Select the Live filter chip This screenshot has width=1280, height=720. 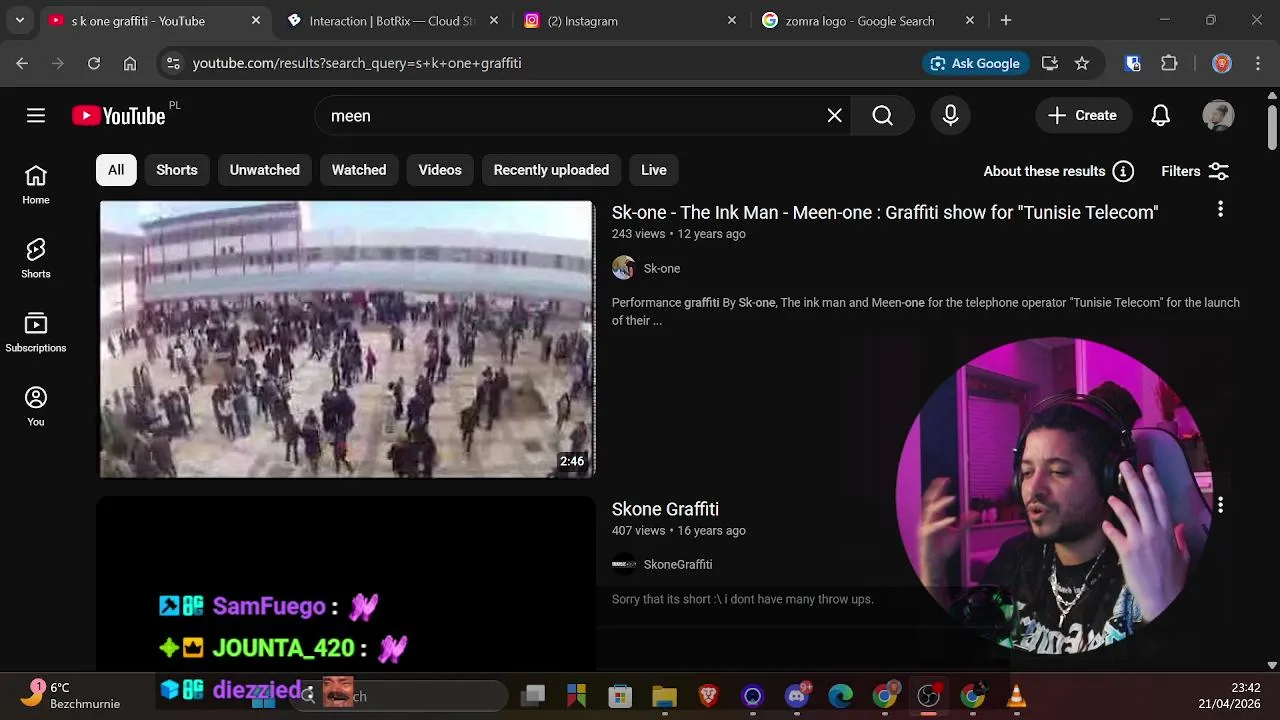(654, 170)
